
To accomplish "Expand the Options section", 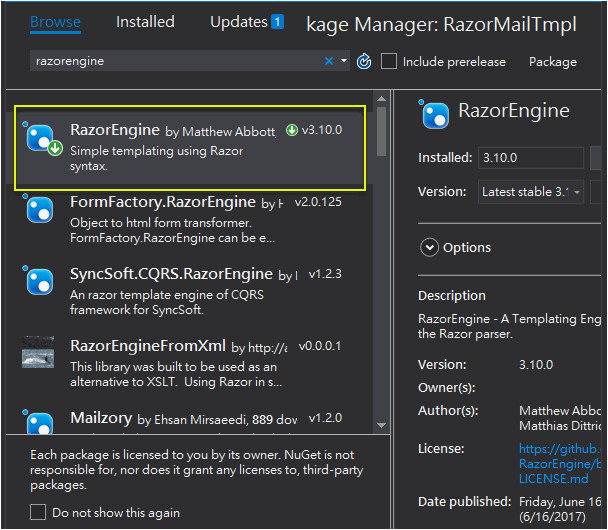I will coord(431,247).
